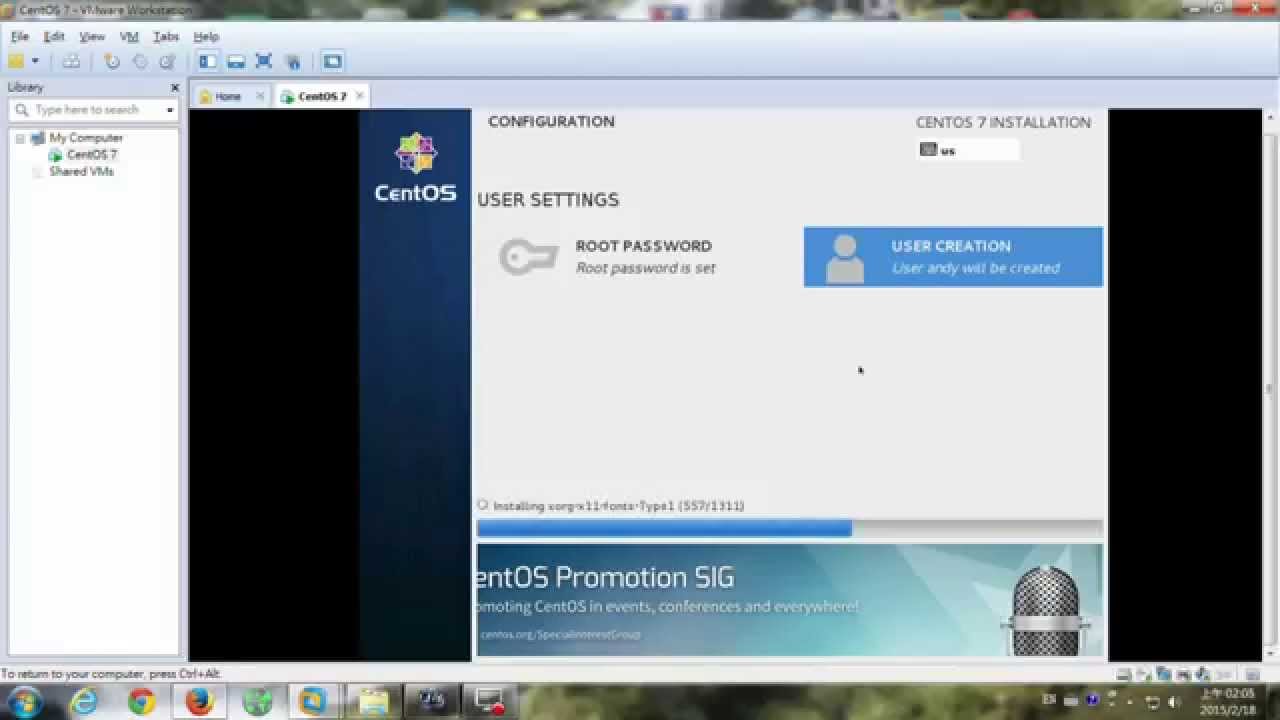Open the Tabs menu
1280x720 pixels.
point(166,36)
